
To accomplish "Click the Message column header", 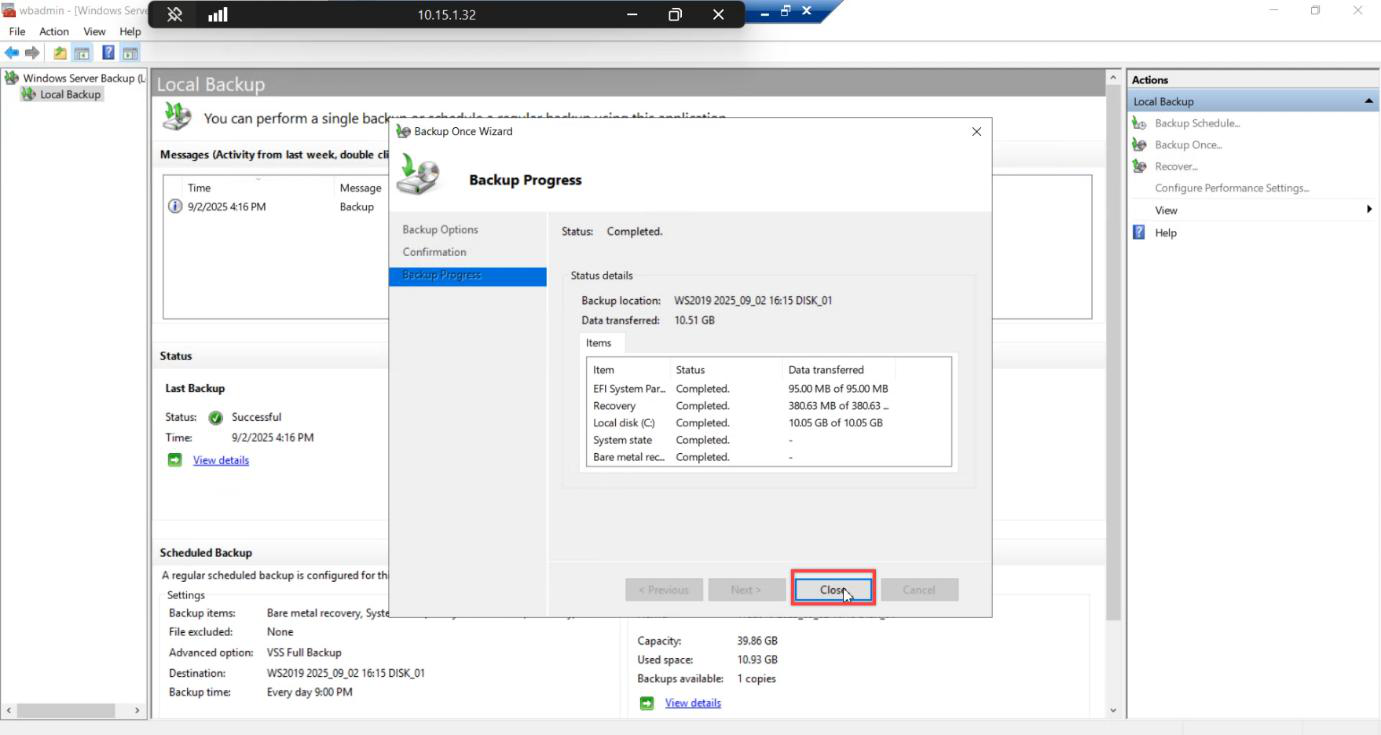I will point(360,188).
